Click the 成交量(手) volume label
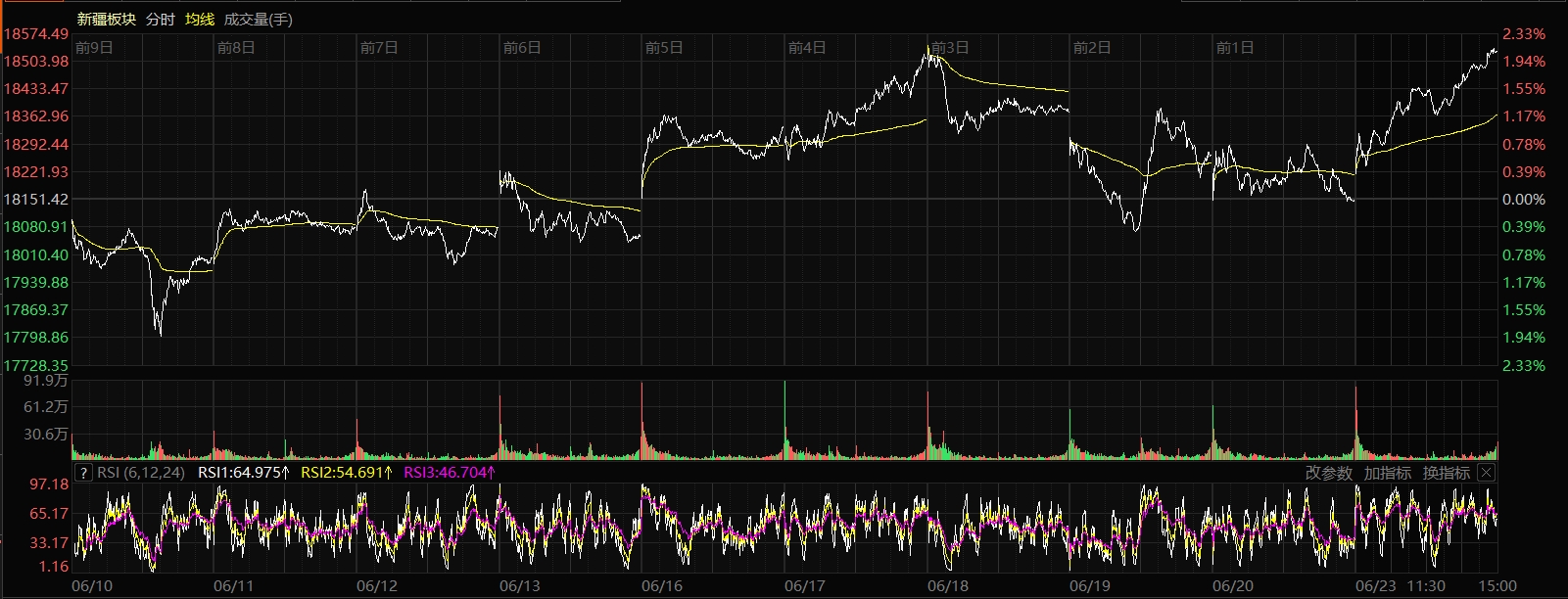Image resolution: width=1568 pixels, height=599 pixels. [x=259, y=19]
